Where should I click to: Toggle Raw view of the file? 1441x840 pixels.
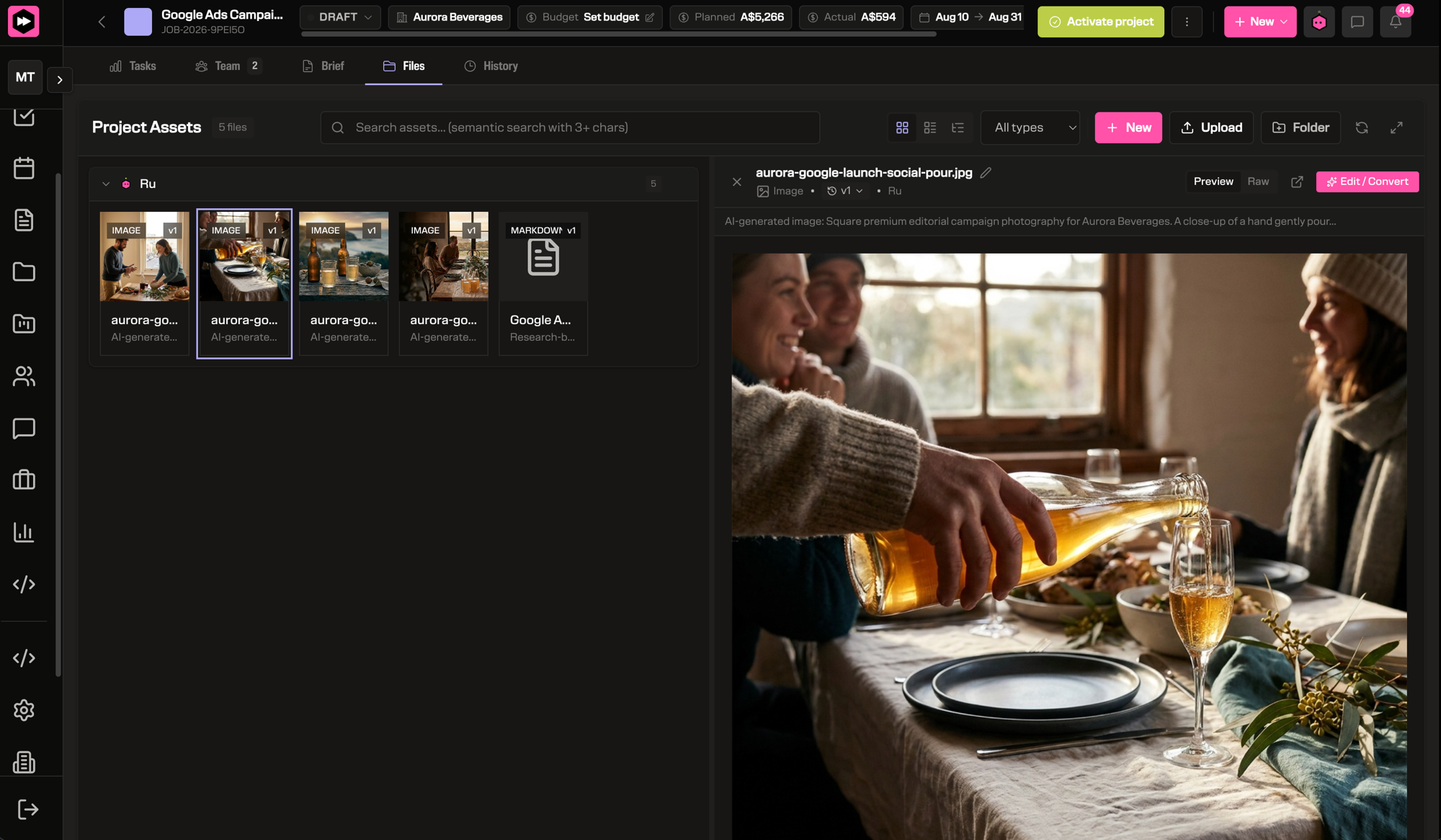[x=1258, y=182]
